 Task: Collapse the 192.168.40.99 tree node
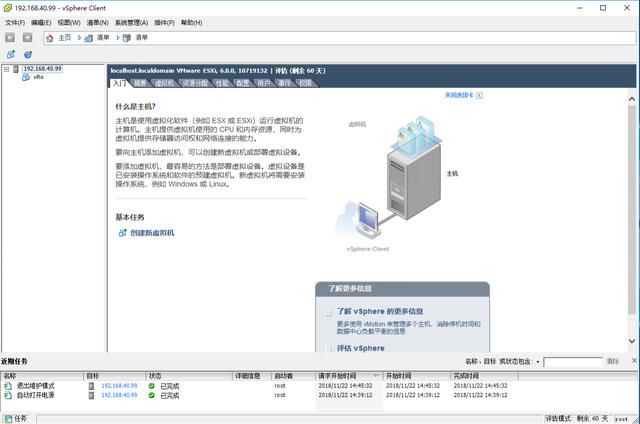click(x=7, y=69)
